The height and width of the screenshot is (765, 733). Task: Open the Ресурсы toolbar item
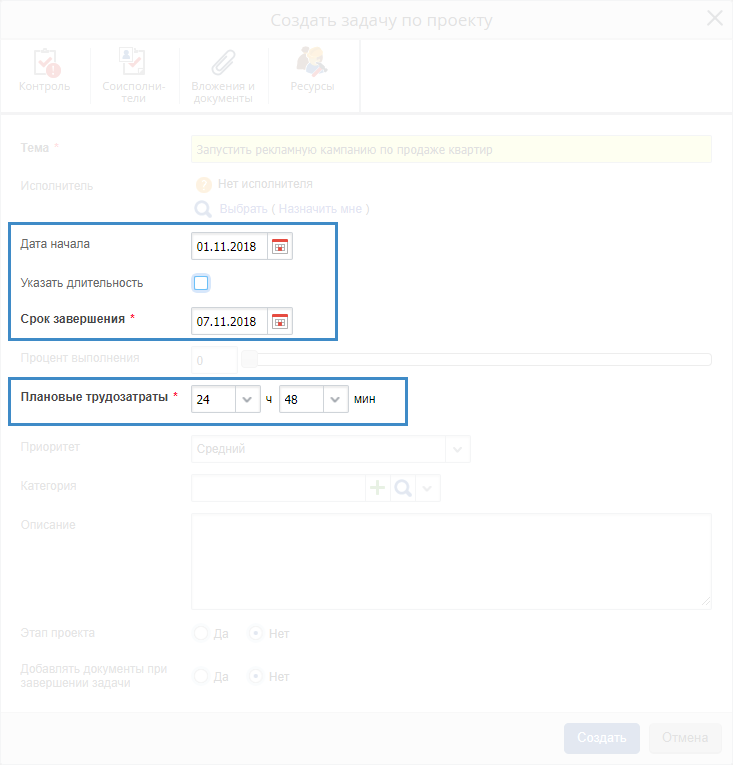(x=312, y=70)
